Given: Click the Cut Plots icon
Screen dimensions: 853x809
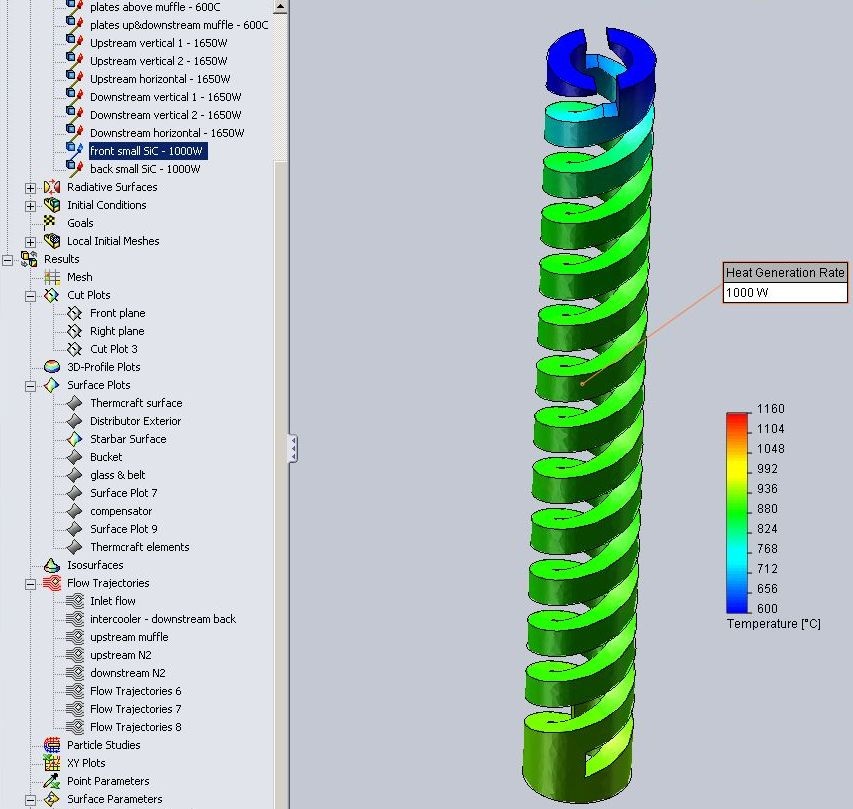Looking at the screenshot, I should 52,295.
